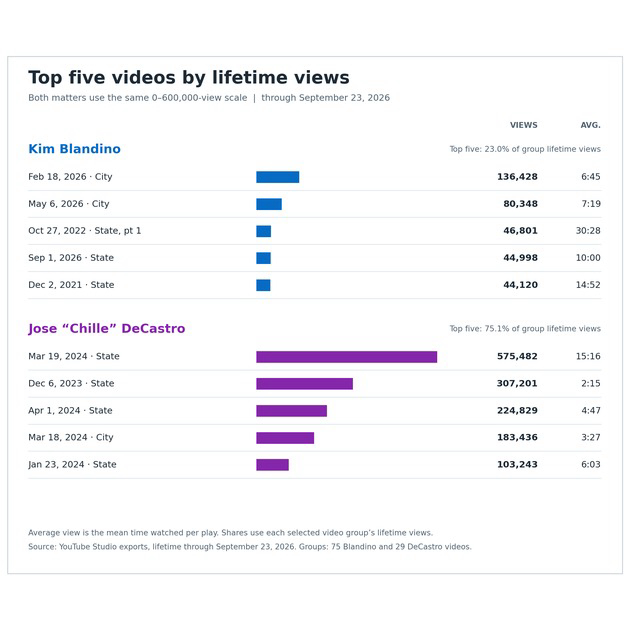Click the blue bar for Feb 18, 2026
This screenshot has height=630, width=630.
point(278,177)
